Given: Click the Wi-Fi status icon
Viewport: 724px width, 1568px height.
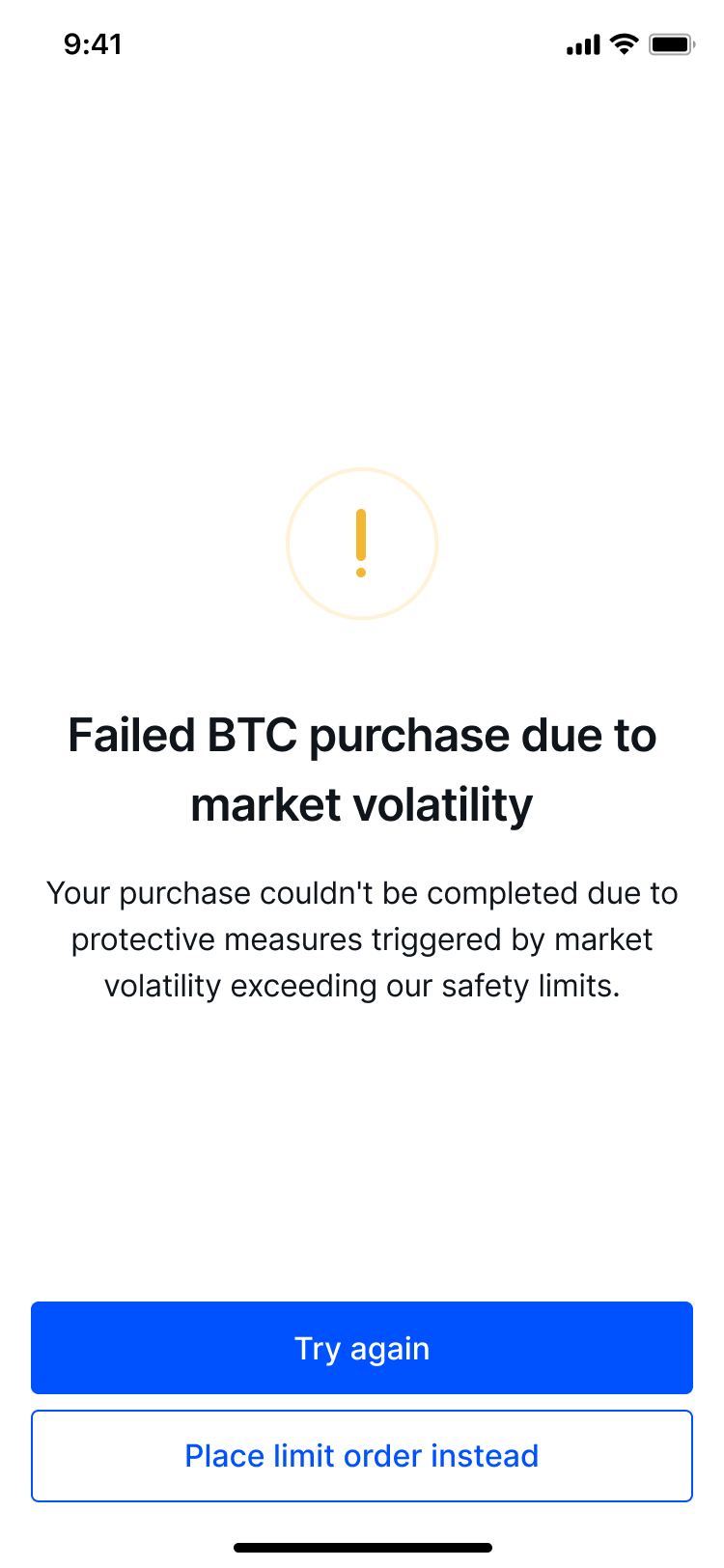Looking at the screenshot, I should coord(626,44).
